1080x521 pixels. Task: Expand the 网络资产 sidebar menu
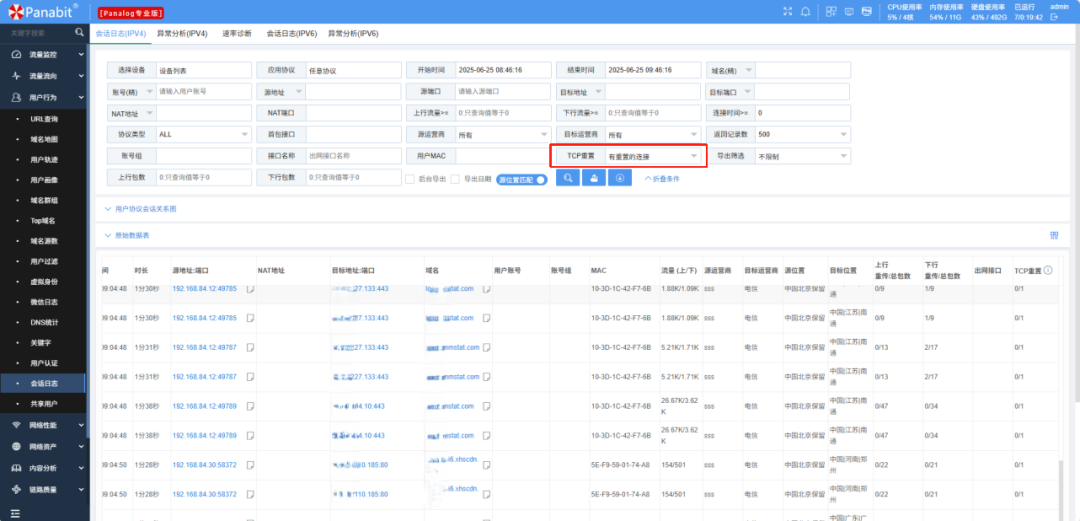[x=43, y=447]
